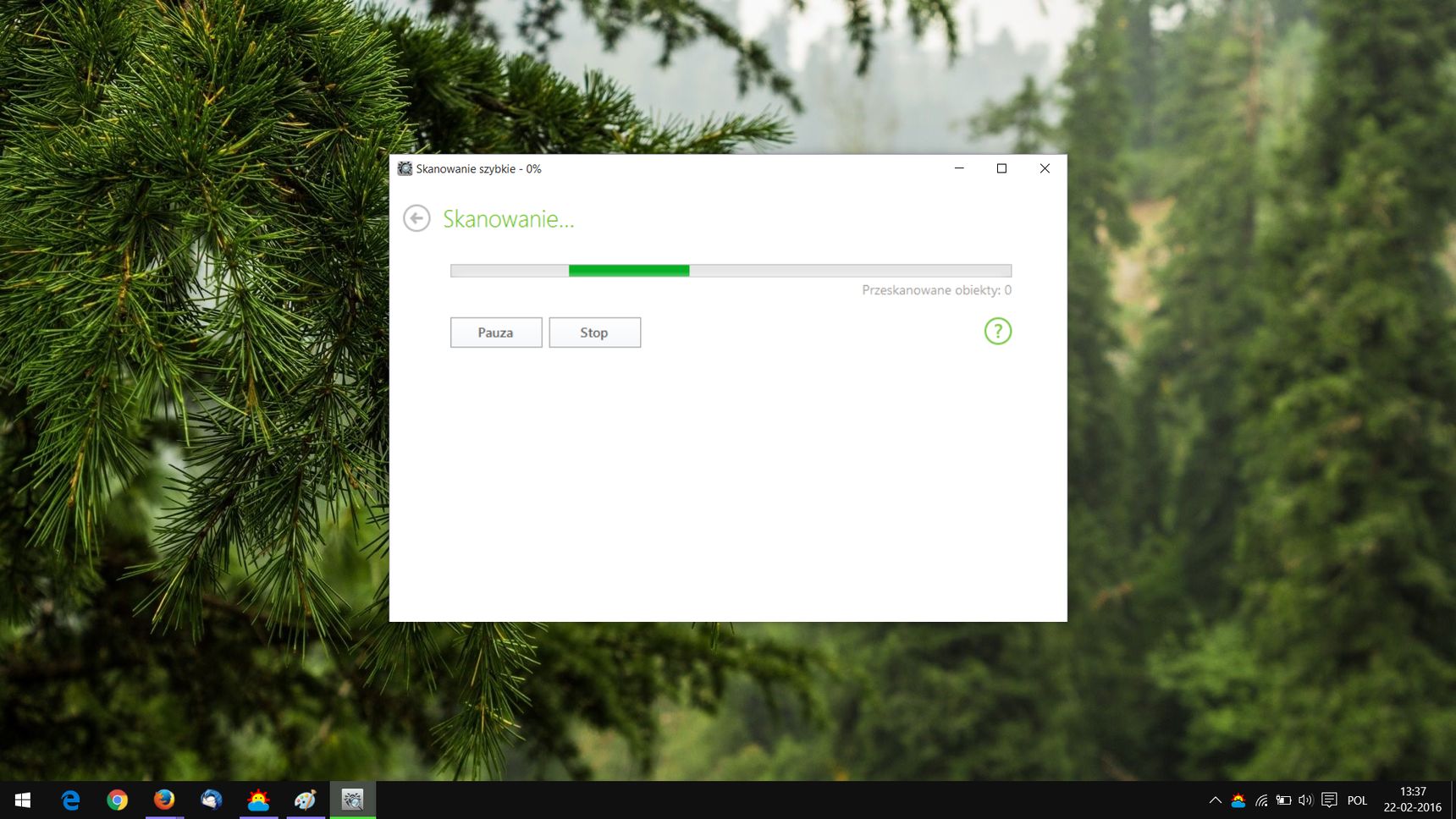Select the "Przeskanowane obiekty: 0" text
The height and width of the screenshot is (819, 1456).
click(936, 290)
